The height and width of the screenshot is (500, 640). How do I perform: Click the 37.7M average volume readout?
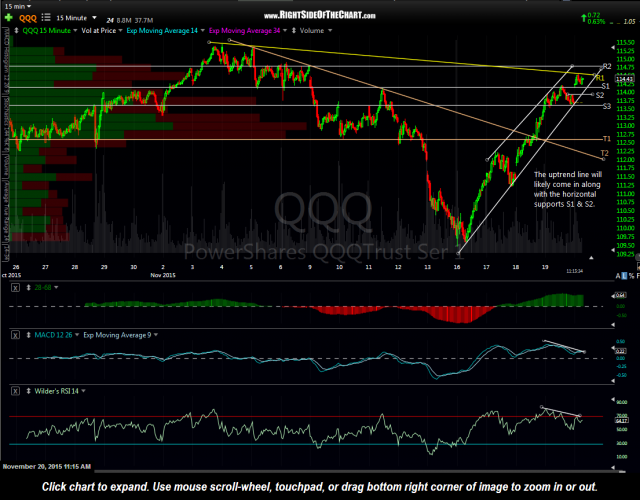pos(144,20)
